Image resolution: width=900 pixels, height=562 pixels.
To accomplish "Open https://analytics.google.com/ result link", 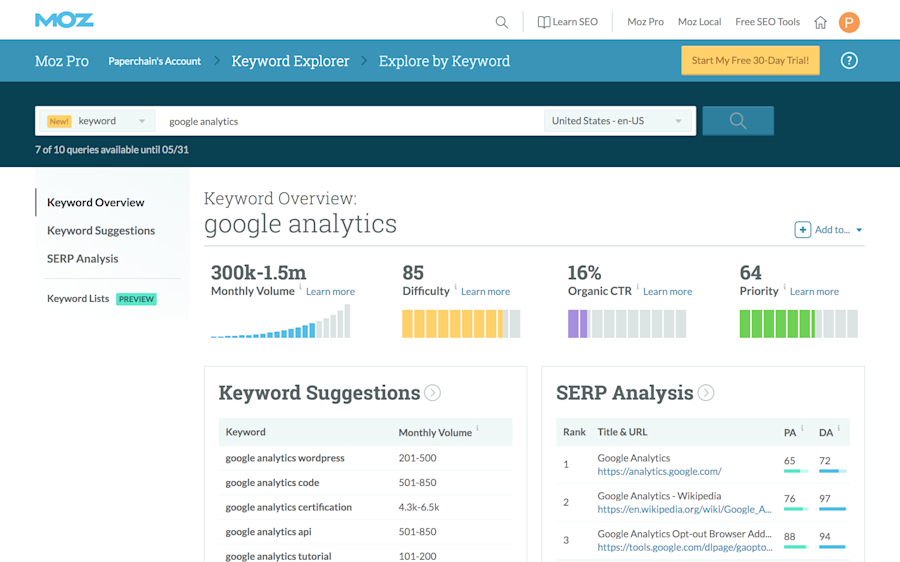I will (659, 471).
